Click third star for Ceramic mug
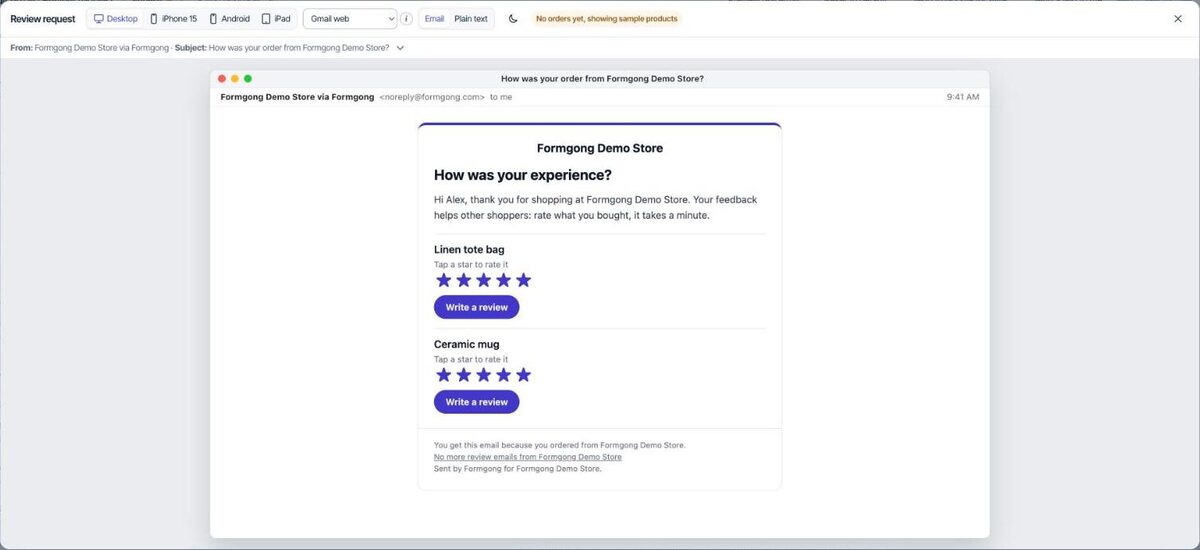This screenshot has width=1200, height=550. 484,375
